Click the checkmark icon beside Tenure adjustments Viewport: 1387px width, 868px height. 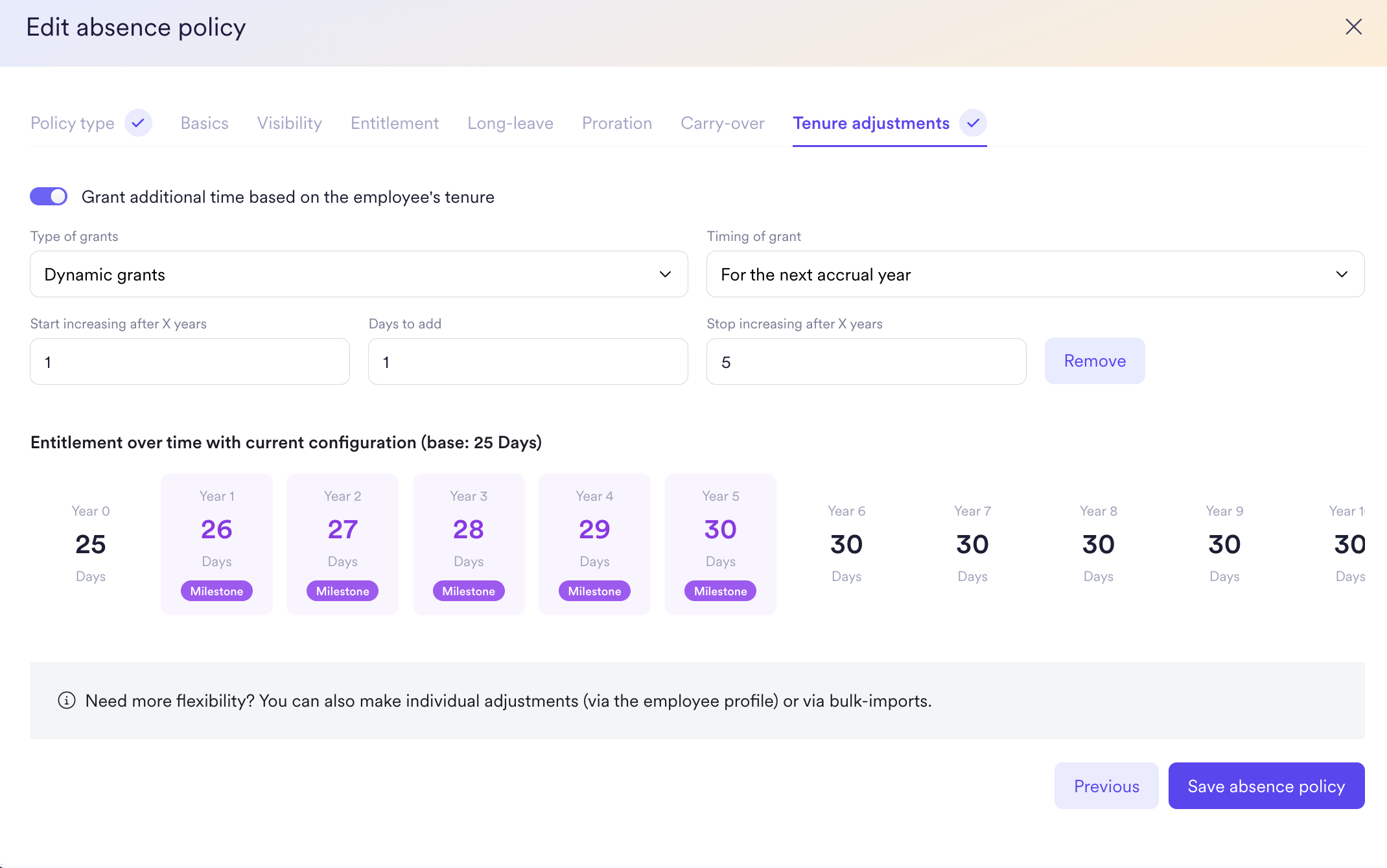(x=973, y=123)
